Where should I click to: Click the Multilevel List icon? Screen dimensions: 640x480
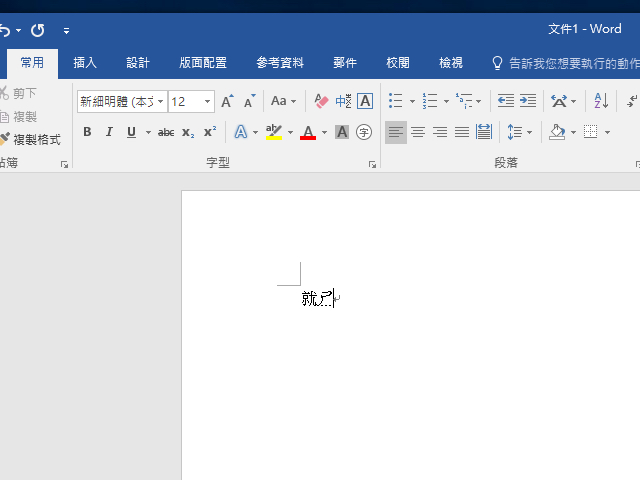click(x=464, y=101)
